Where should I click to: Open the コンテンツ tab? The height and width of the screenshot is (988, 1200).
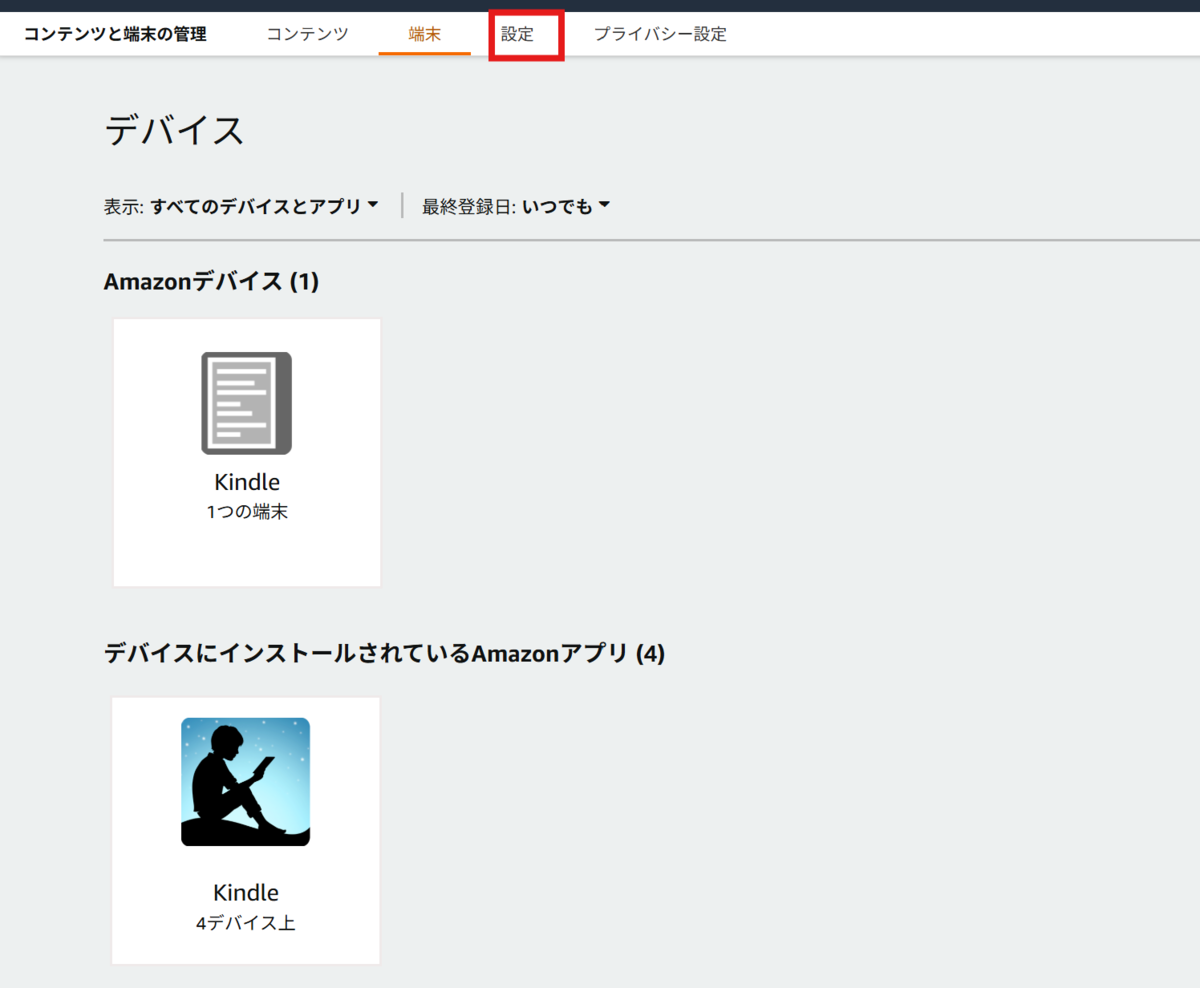307,34
